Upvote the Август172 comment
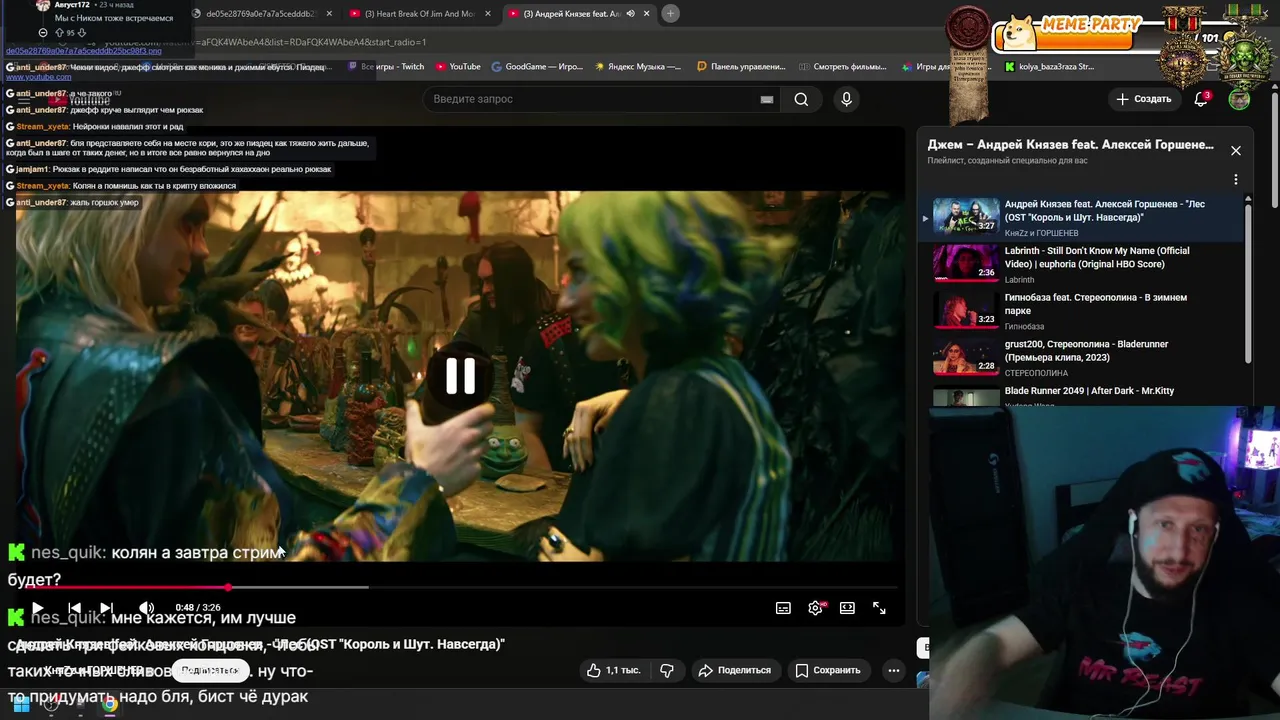 point(60,33)
